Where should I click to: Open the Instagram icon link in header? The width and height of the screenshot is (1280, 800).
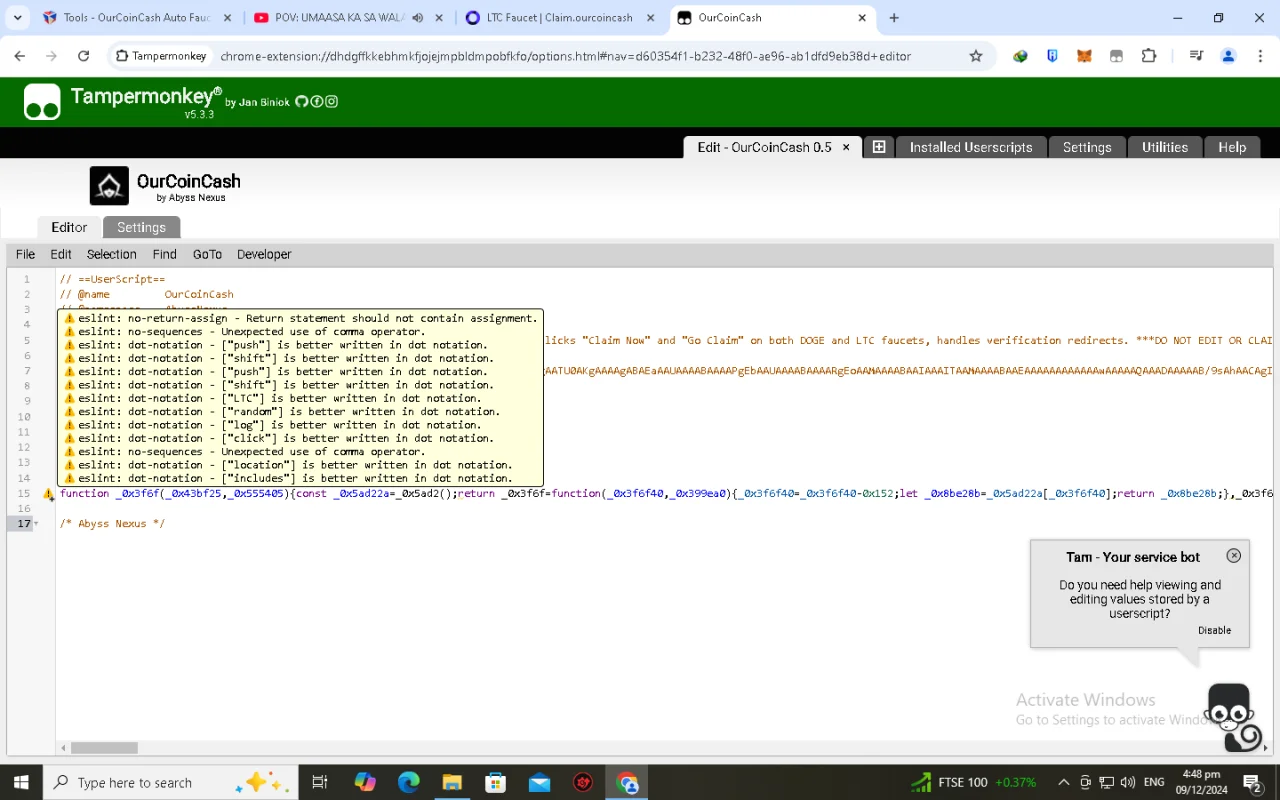[x=331, y=102]
